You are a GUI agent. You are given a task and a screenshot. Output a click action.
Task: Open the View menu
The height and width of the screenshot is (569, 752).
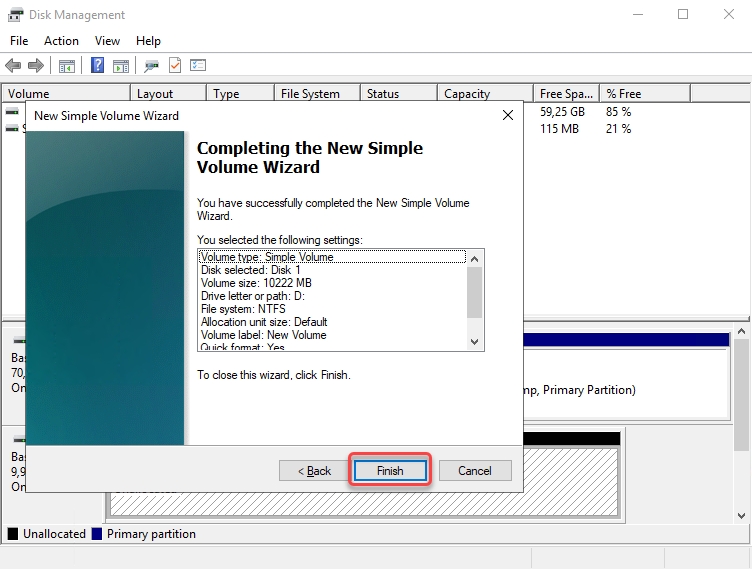point(107,41)
